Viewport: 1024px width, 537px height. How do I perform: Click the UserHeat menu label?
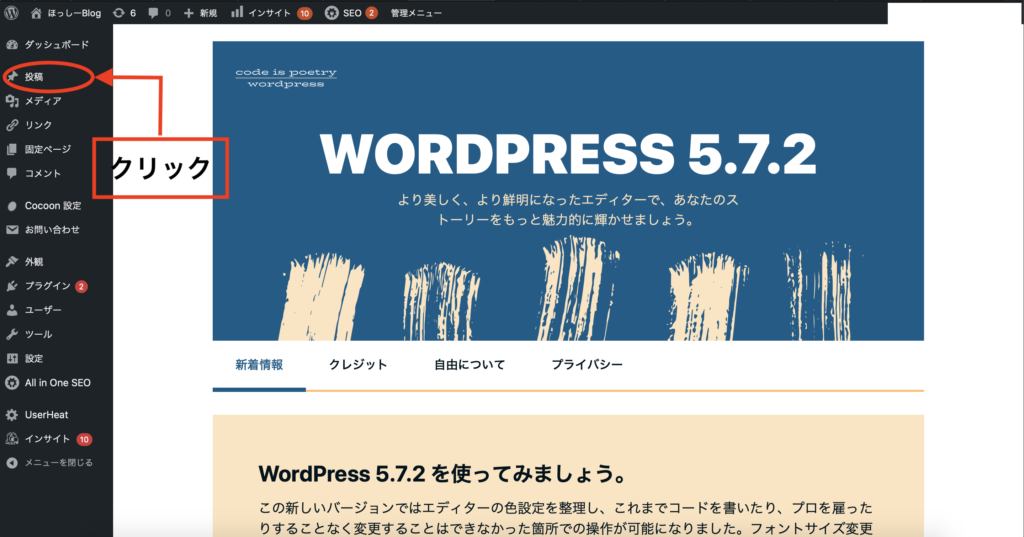coord(46,415)
